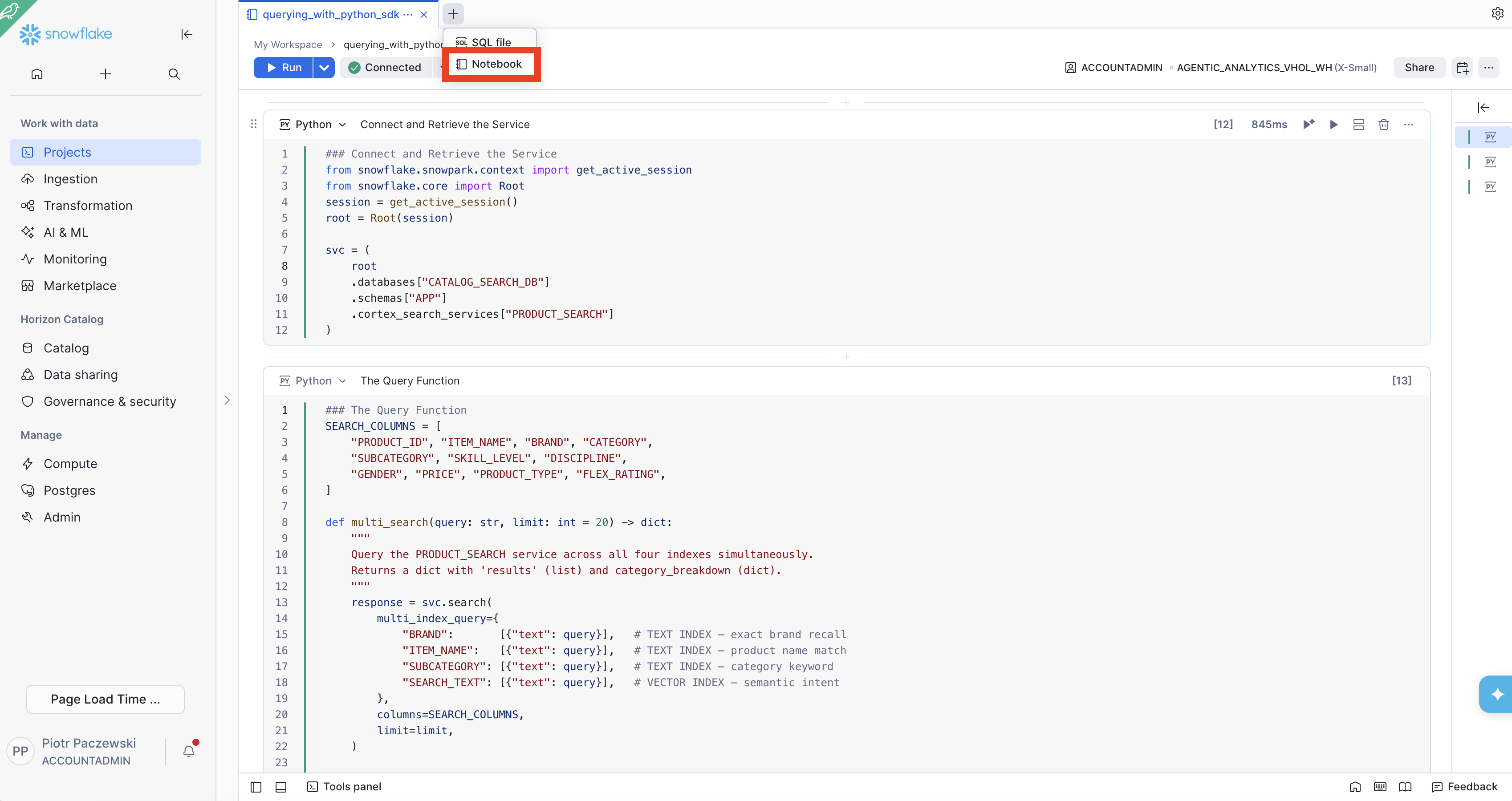
Task: Open the AI & ML section
Action: click(106, 232)
